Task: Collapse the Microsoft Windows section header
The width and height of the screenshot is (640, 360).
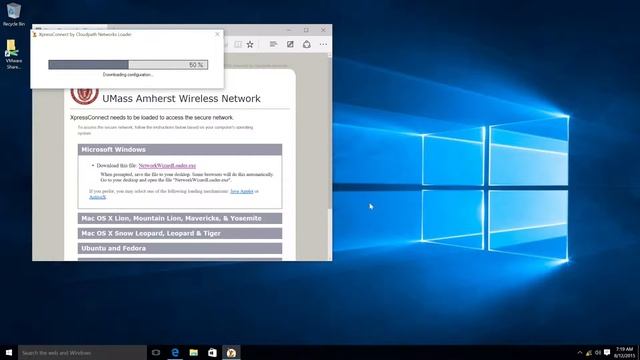Action: click(180, 149)
